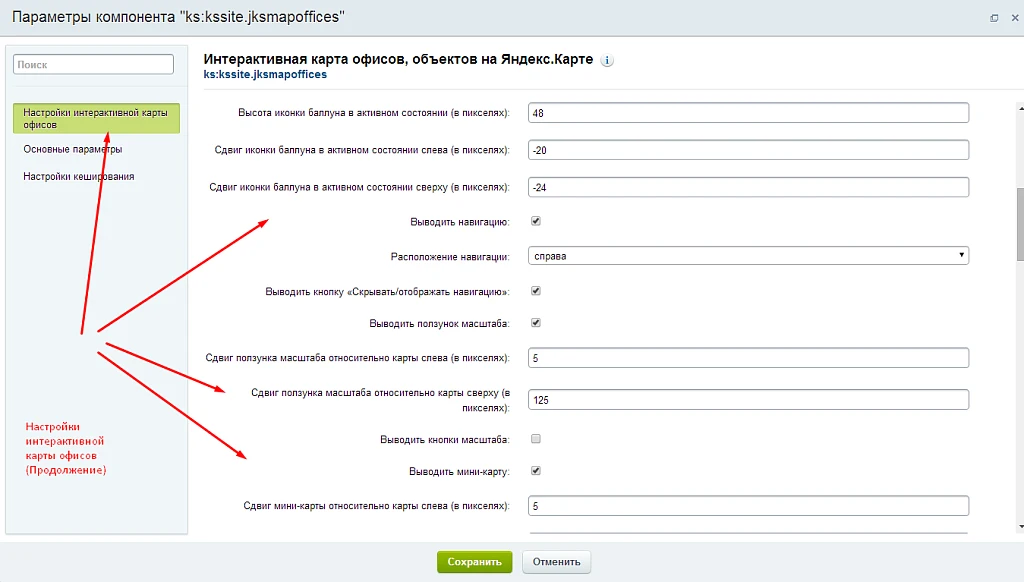
Task: Click the vertical scrollbar thumb
Action: click(x=1020, y=225)
